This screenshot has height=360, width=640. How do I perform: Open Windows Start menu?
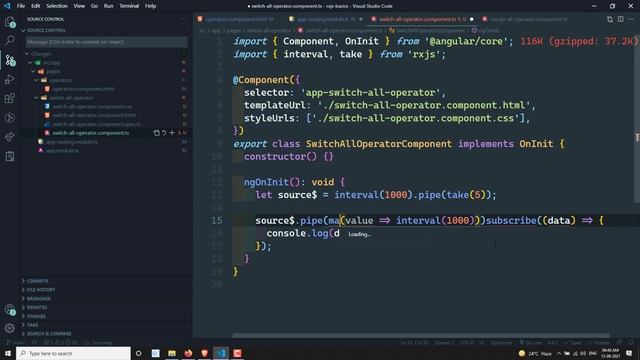7,353
